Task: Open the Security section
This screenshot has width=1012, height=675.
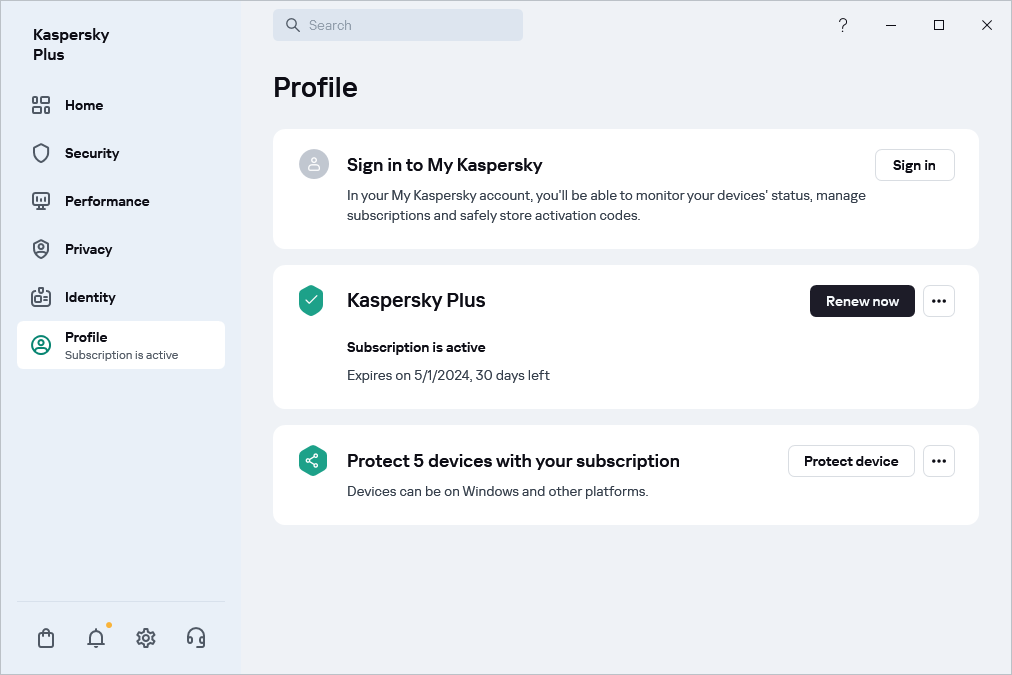Action: [x=92, y=153]
